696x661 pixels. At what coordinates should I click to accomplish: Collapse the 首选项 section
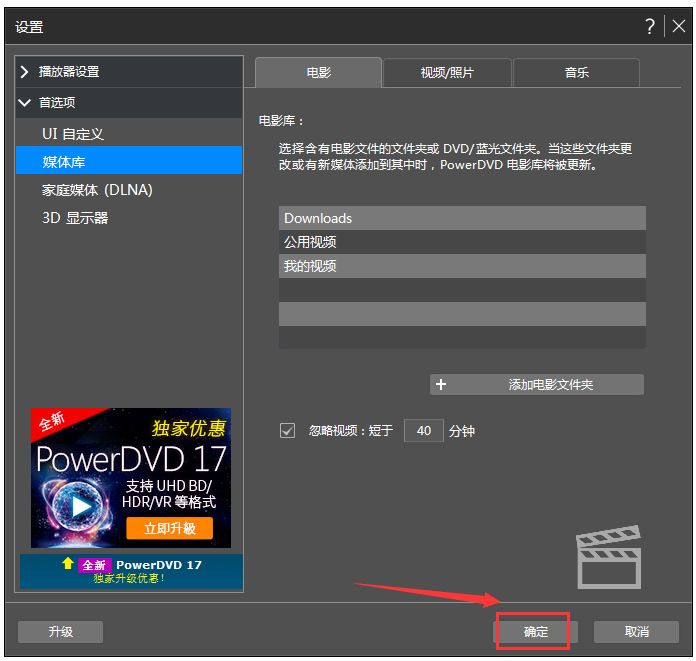(129, 103)
